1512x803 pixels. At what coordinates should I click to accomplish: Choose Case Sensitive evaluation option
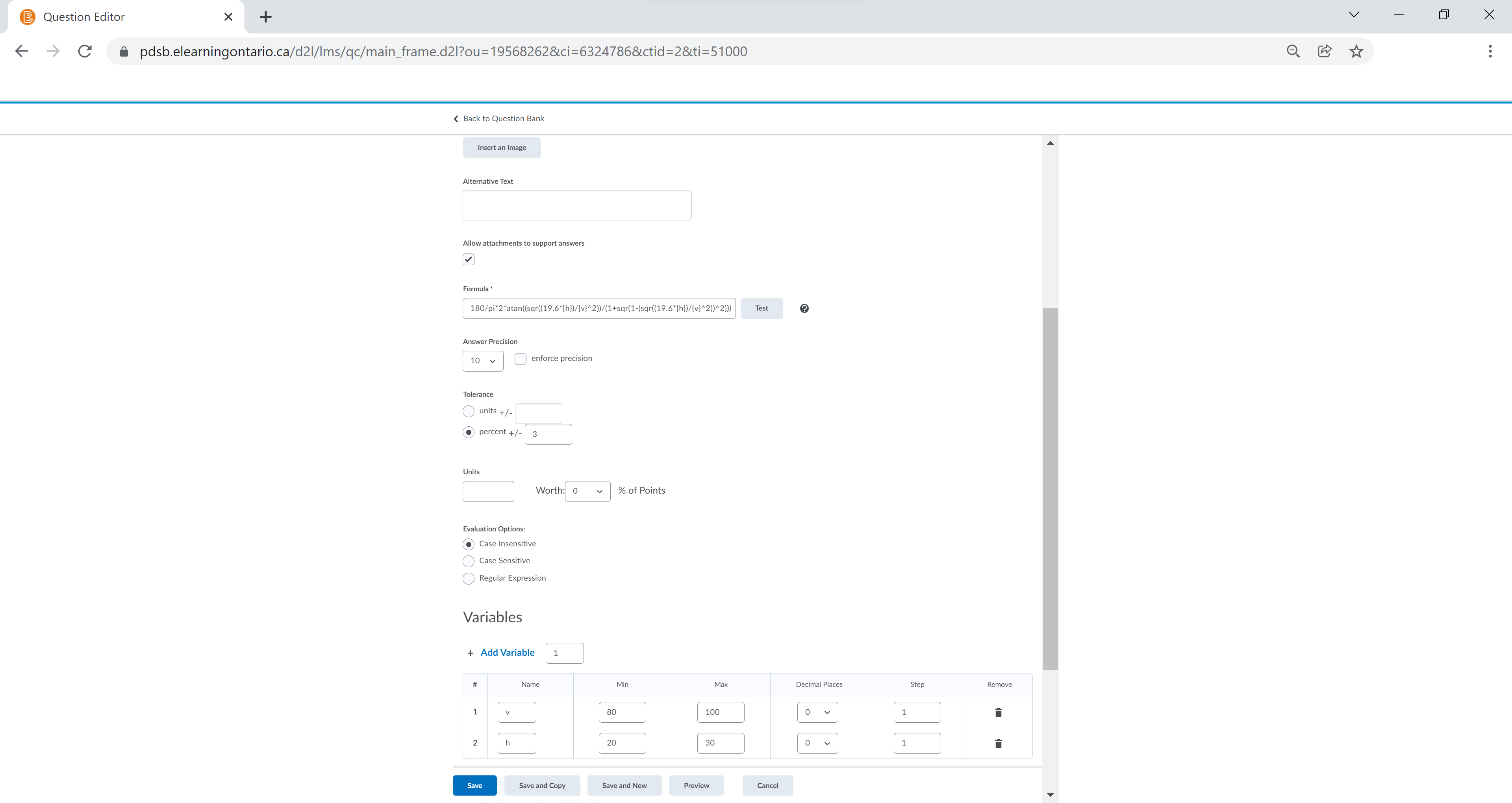tap(469, 561)
